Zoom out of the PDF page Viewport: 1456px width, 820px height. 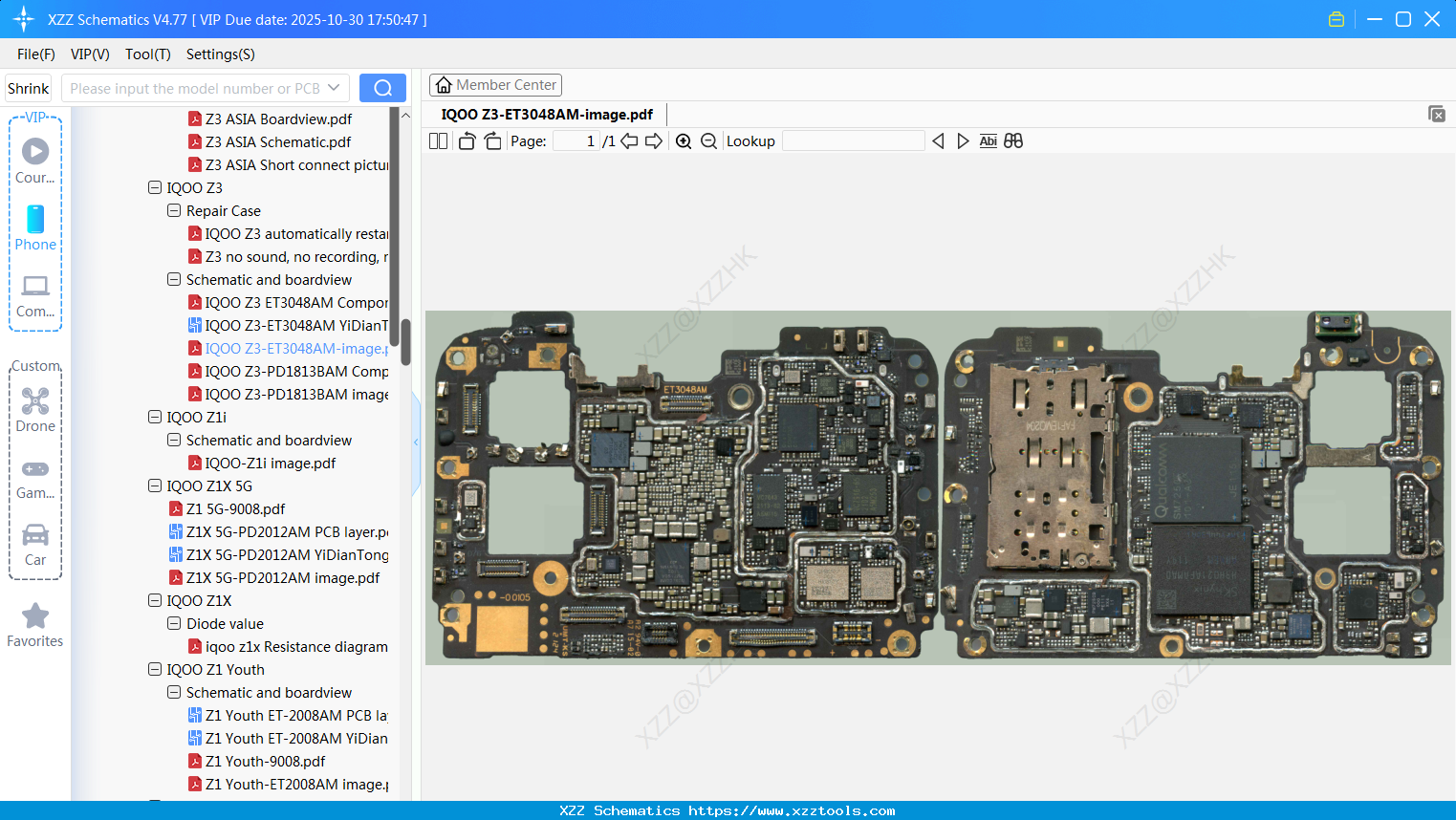tap(708, 140)
